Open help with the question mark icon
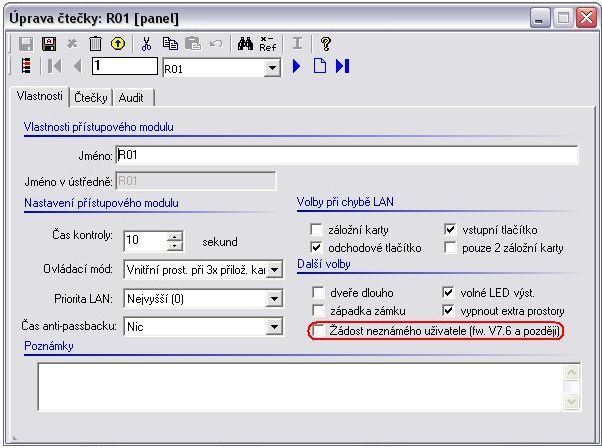Image resolution: width=602 pixels, height=448 pixels. 326,44
